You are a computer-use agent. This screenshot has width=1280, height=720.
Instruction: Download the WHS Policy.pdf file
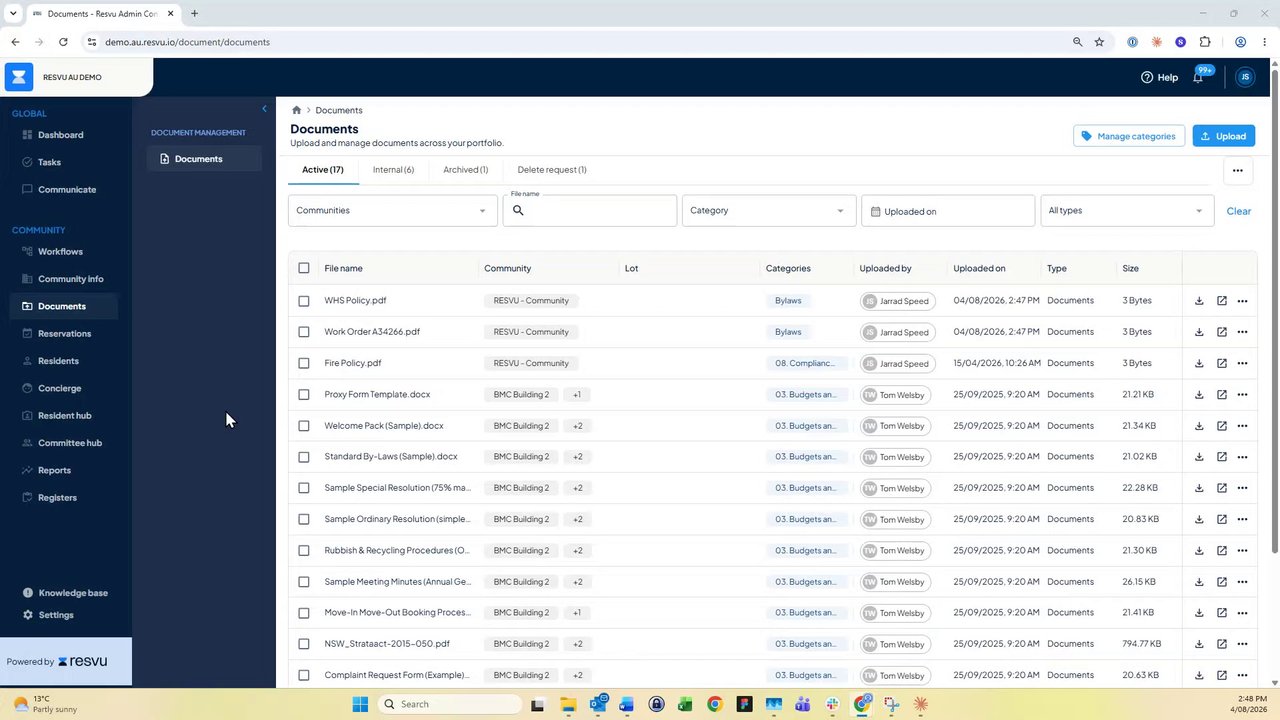click(x=1199, y=301)
